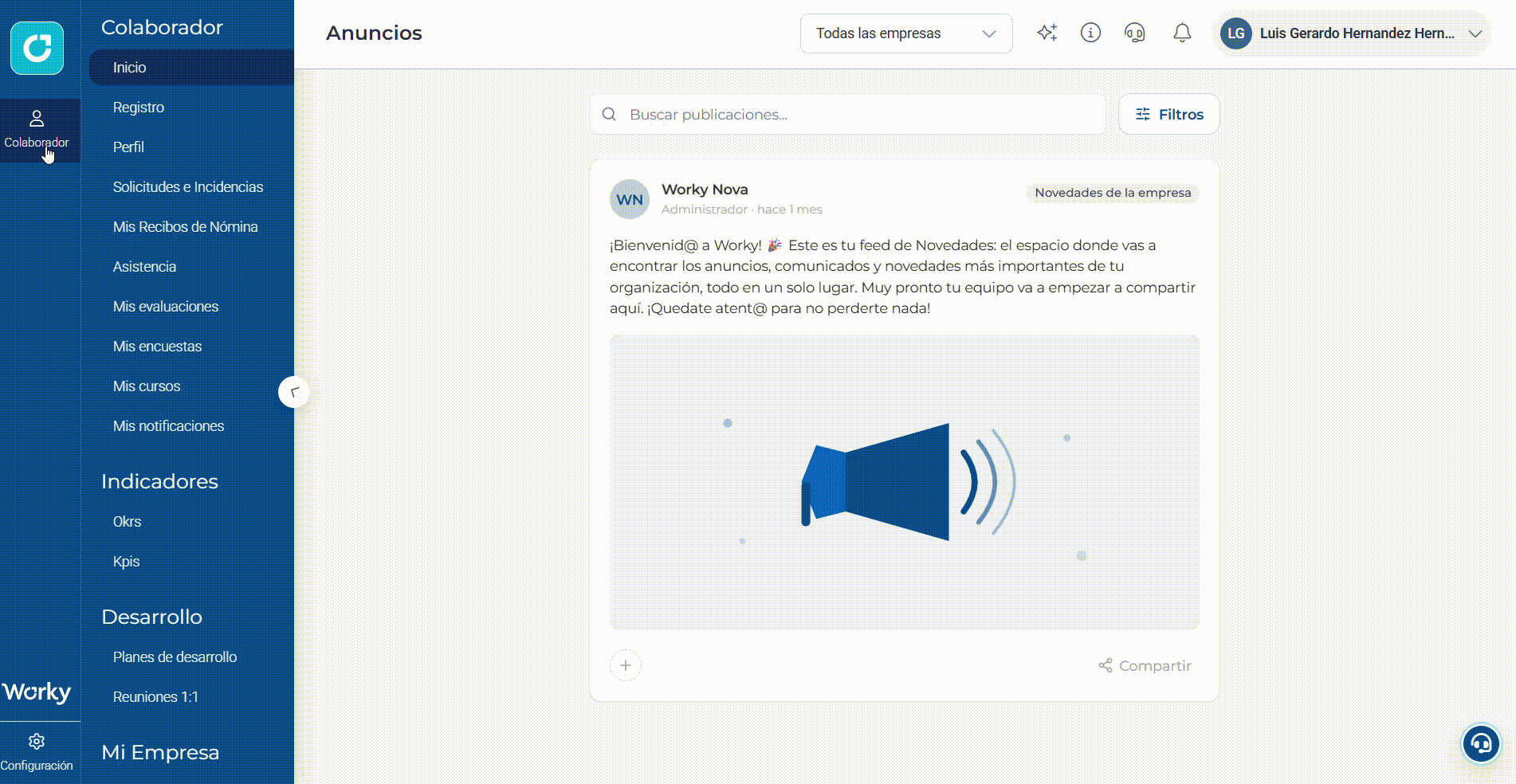Viewport: 1516px width, 784px height.
Task: Click the Mi Empresa section heading
Action: pos(160,752)
